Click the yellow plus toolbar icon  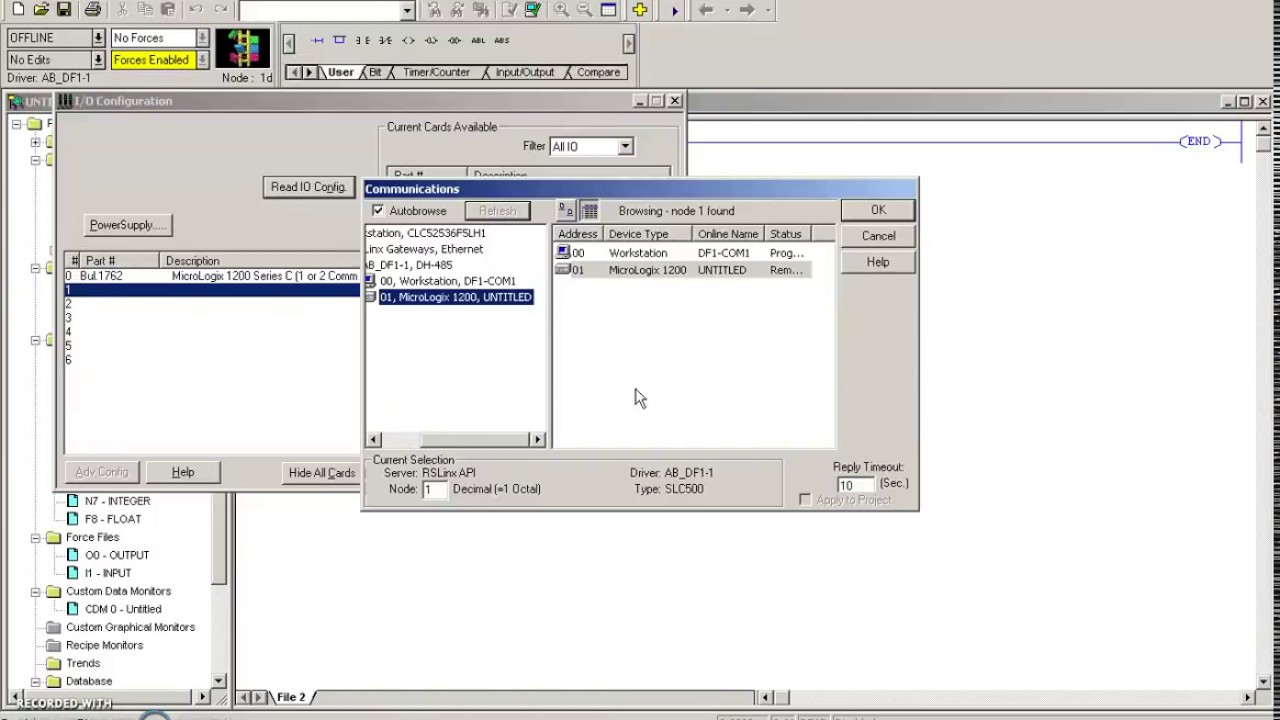point(640,10)
